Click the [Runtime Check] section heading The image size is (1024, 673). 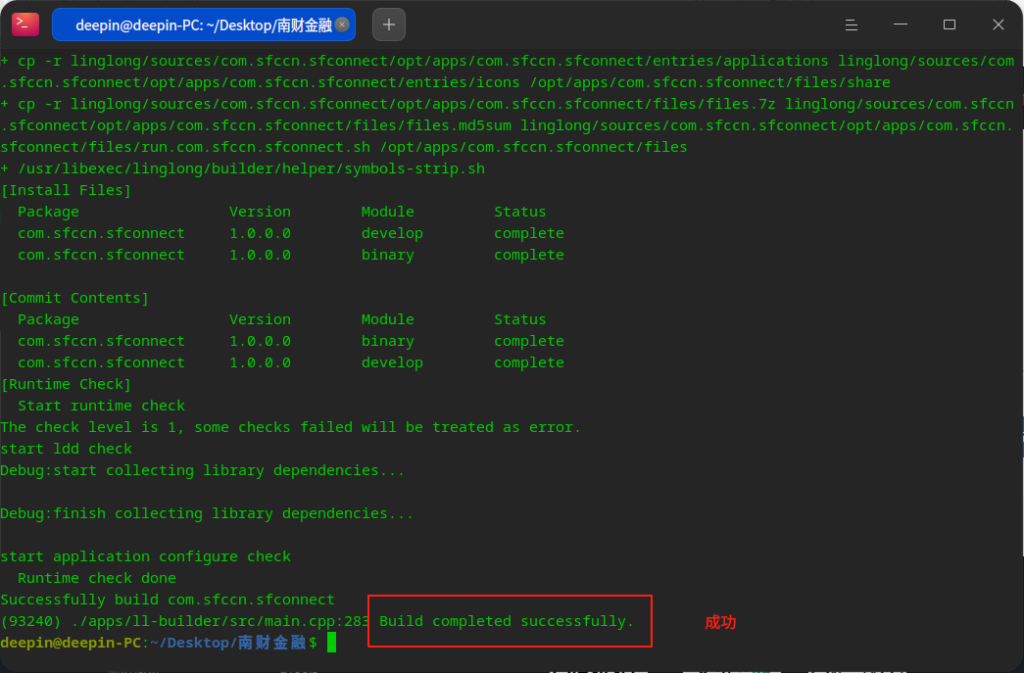(66, 384)
